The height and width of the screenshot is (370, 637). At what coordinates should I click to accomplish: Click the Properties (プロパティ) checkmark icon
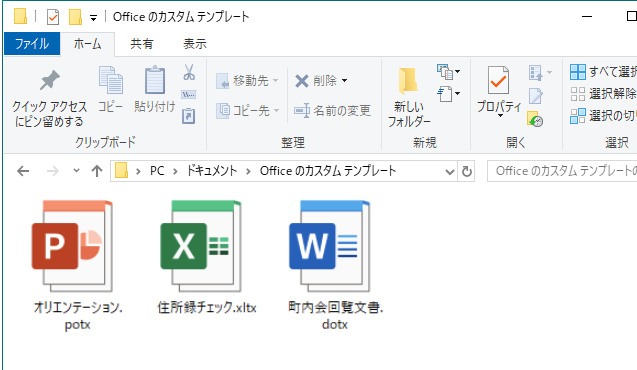click(x=498, y=80)
